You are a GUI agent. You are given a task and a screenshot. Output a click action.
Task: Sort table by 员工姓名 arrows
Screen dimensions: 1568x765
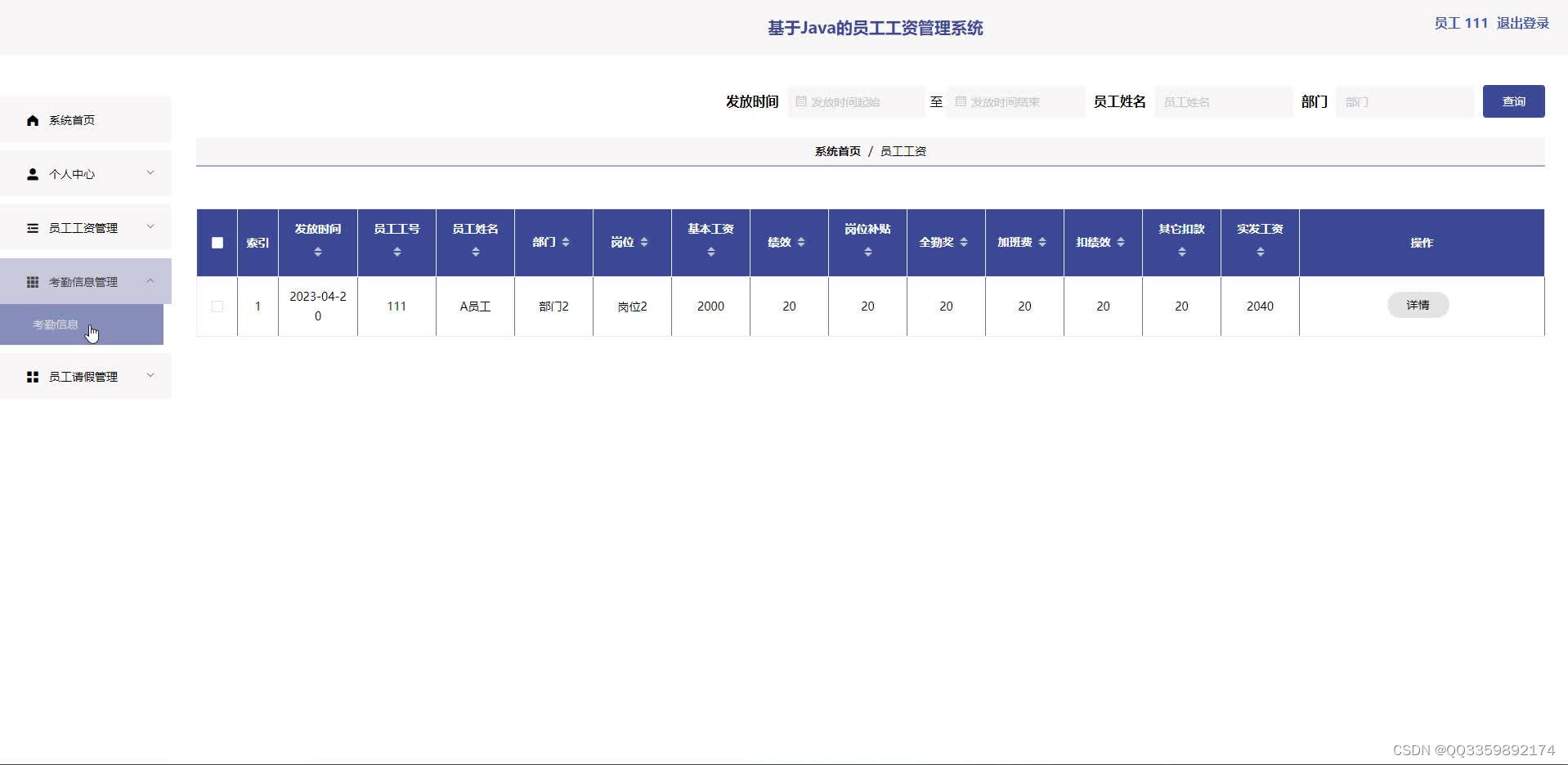pos(475,252)
